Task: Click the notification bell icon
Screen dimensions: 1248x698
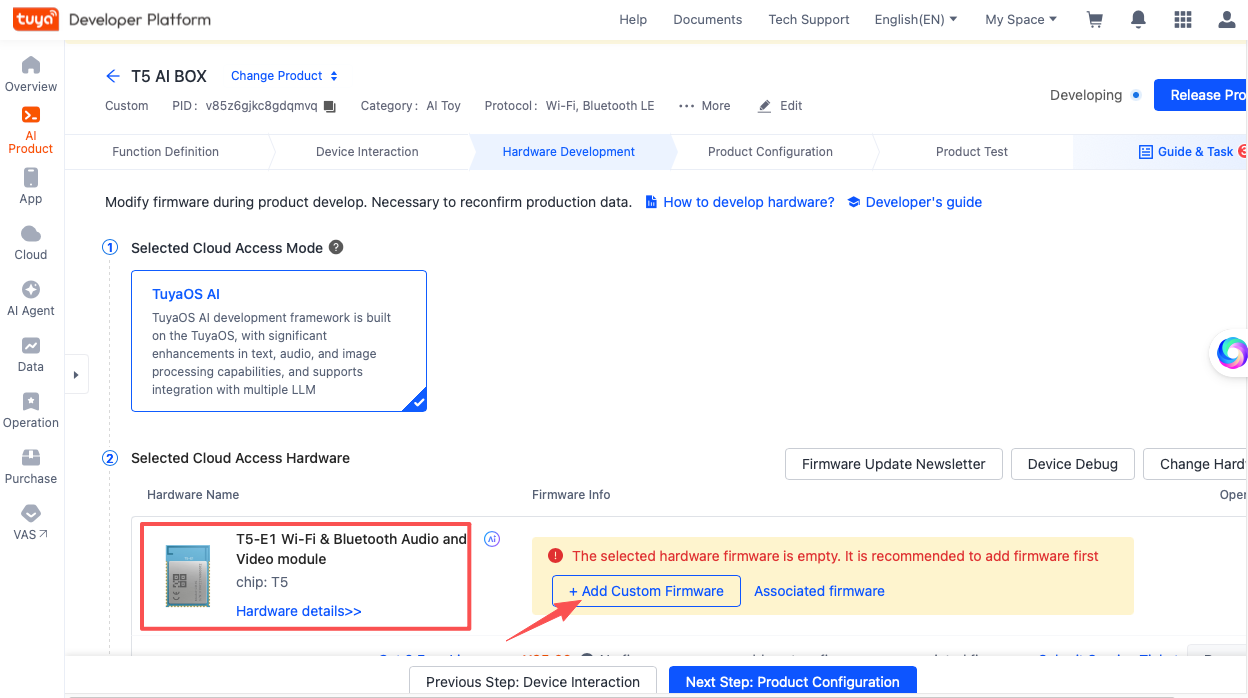Action: [1138, 20]
